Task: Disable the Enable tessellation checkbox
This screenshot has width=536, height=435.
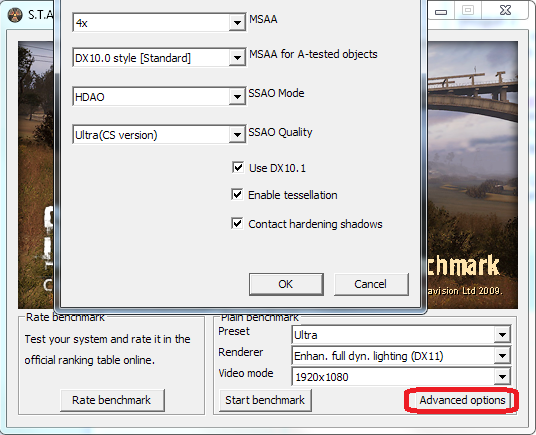Action: (238, 194)
